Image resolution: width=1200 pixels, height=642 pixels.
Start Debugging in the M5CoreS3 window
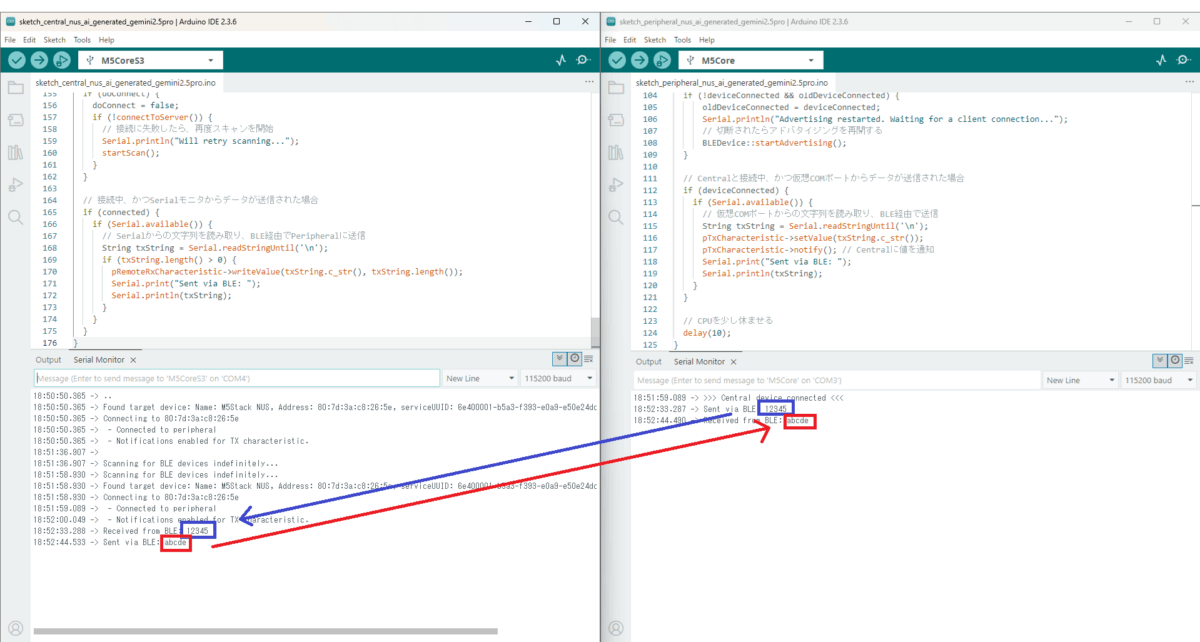point(62,60)
